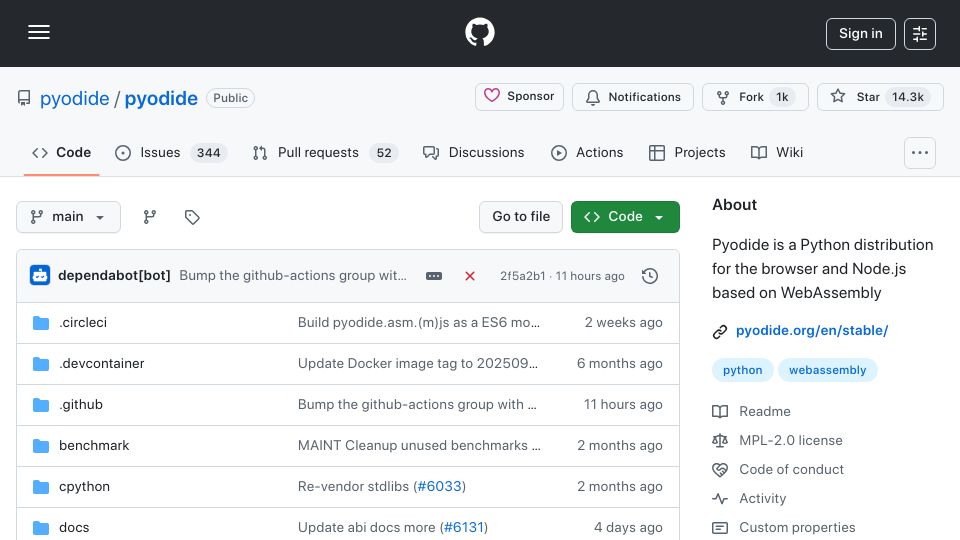Screen dimensions: 960x540
Task: Click the Go to file button
Action: coord(521,217)
